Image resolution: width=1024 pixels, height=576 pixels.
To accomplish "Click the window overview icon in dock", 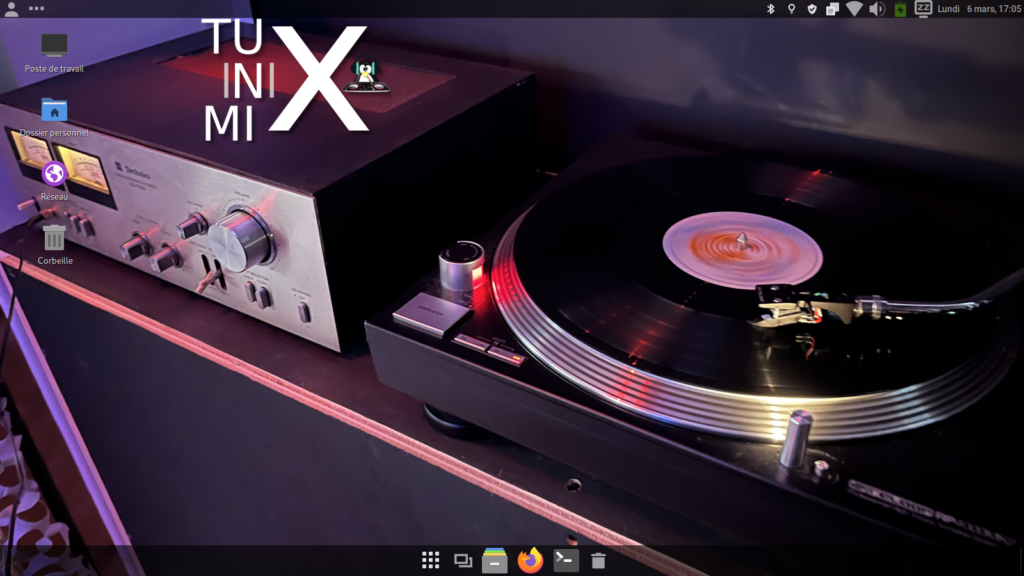I will click(x=462, y=561).
